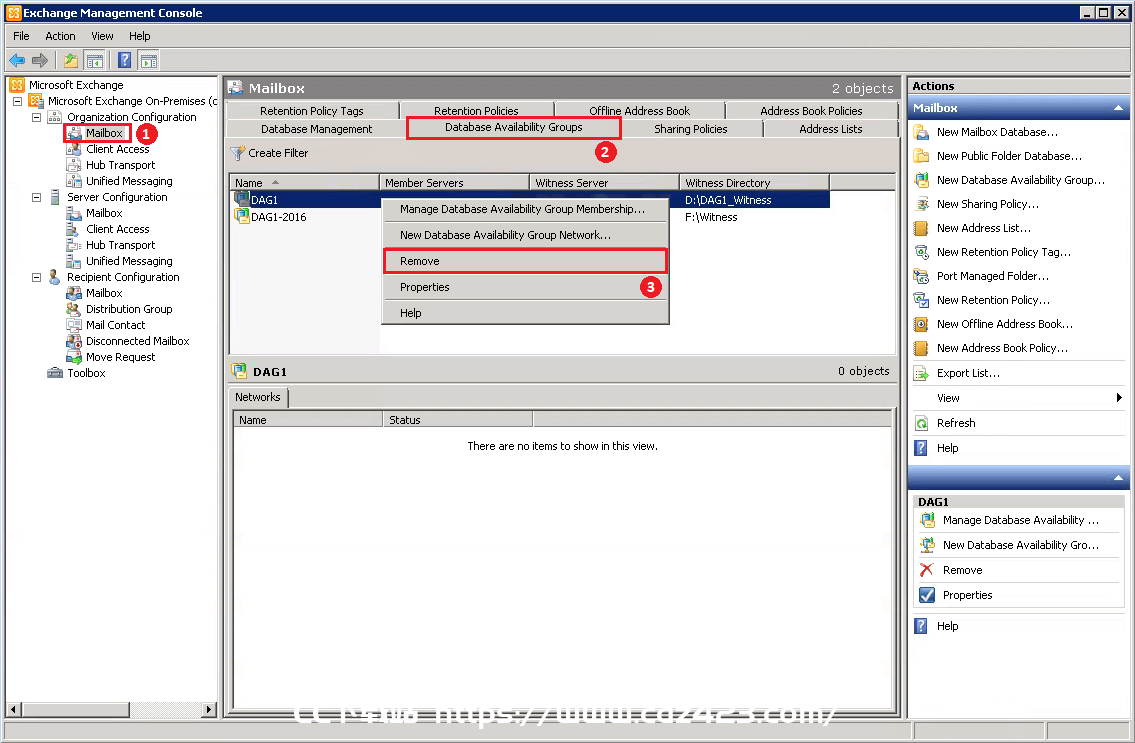1135x743 pixels.
Task: Switch to Retention Policy Tags tab
Action: pyautogui.click(x=311, y=111)
